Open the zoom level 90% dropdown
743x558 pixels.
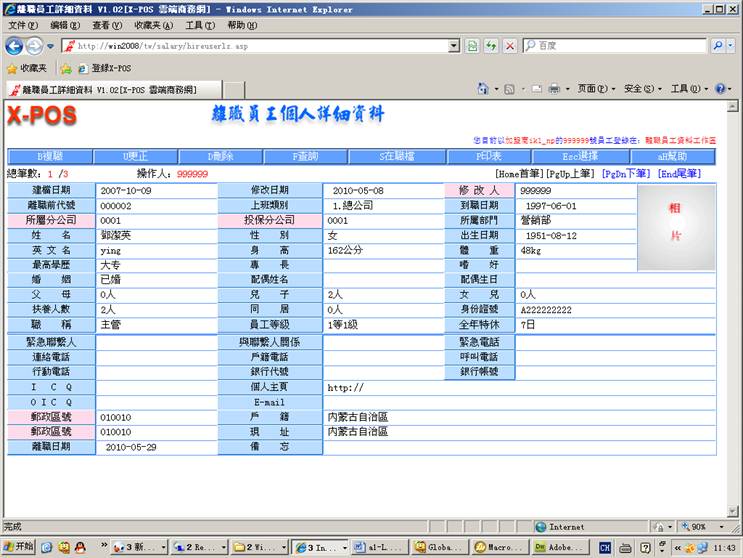pyautogui.click(x=705, y=526)
